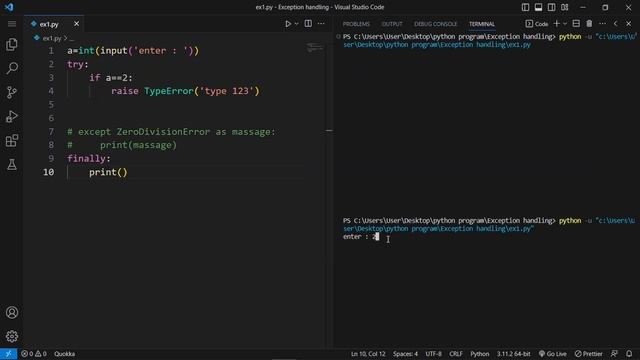This screenshot has height=360, width=640.
Task: Move panel with left chevron
Action: [x=616, y=24]
